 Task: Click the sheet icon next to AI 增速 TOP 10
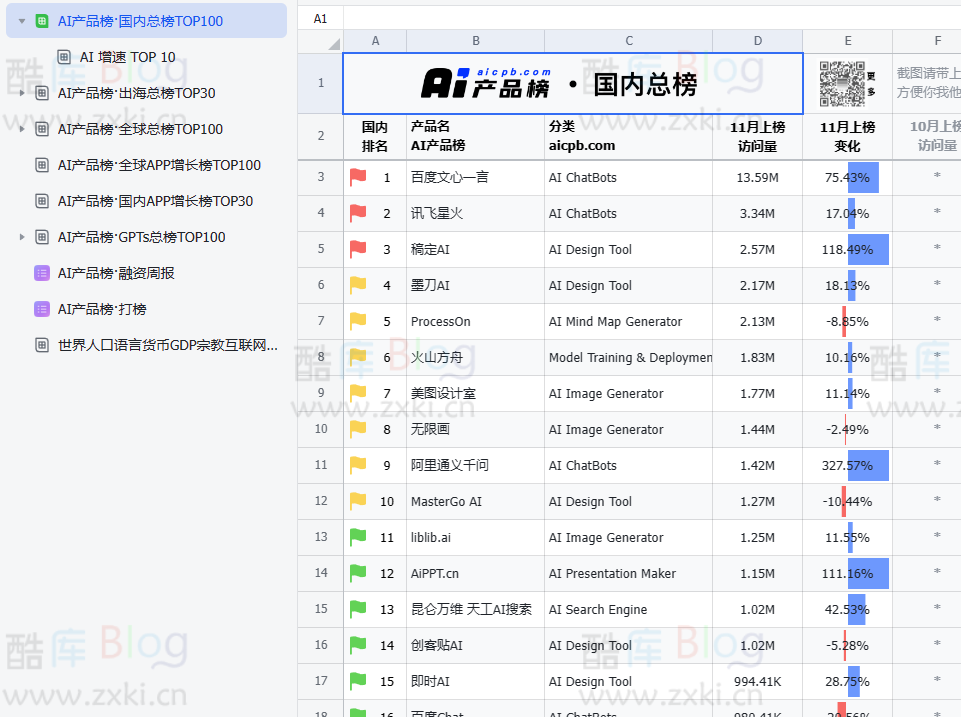coord(62,57)
